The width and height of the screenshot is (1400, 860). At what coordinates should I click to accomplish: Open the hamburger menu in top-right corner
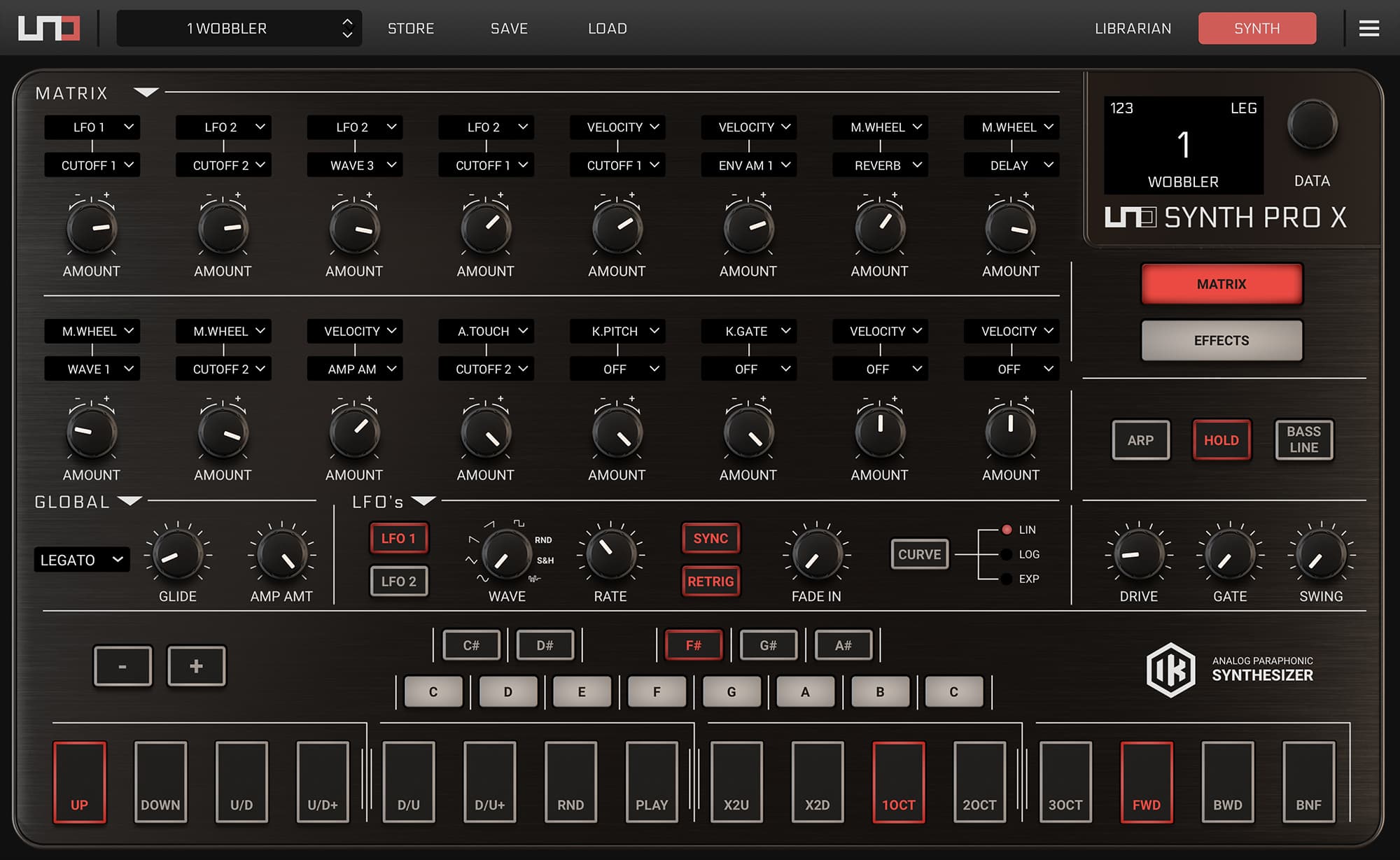click(x=1368, y=28)
